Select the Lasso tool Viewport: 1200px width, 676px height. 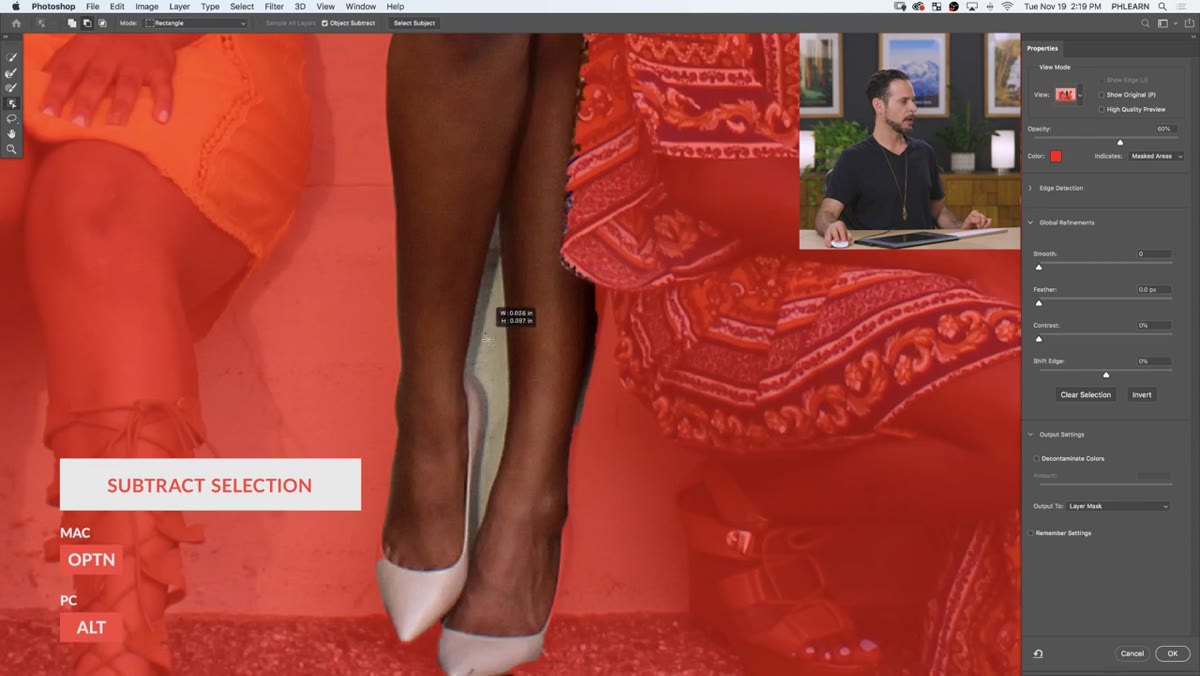click(12, 118)
